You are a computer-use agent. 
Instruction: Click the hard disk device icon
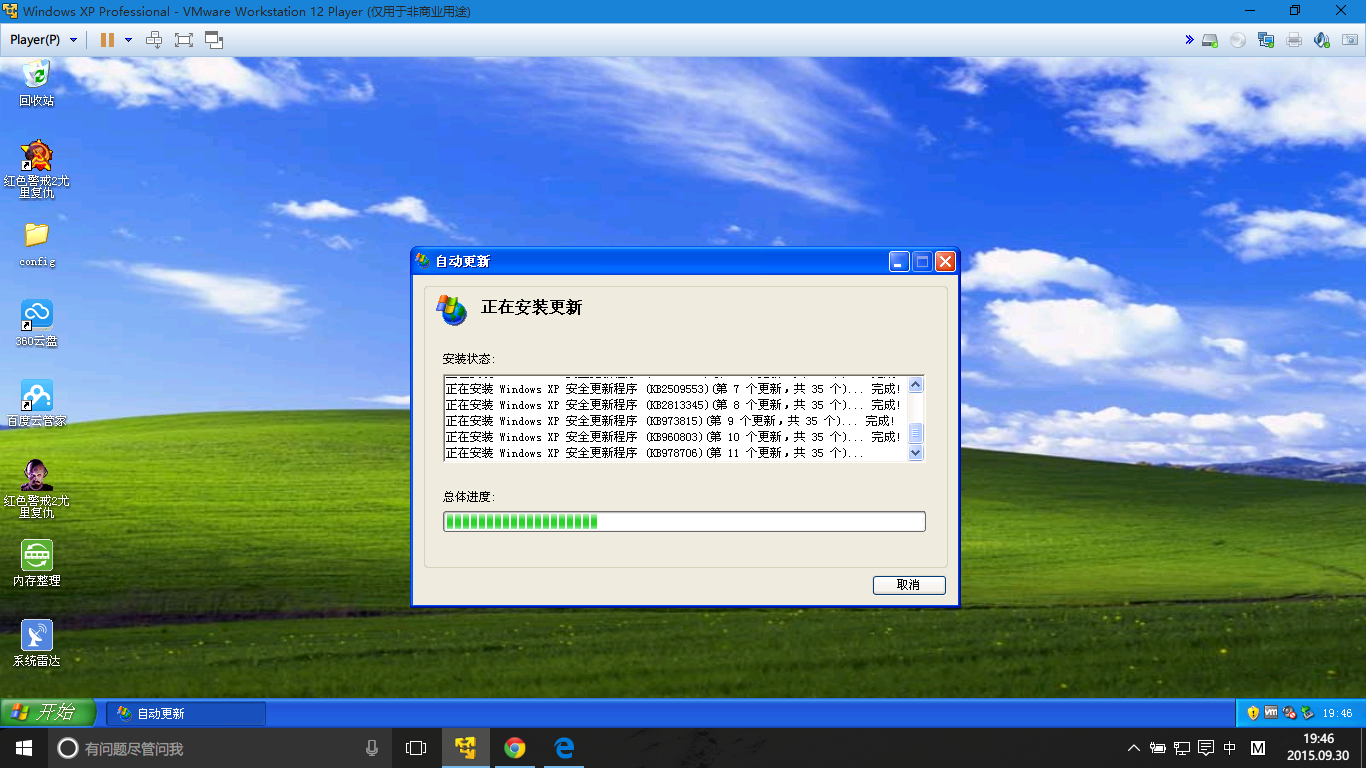[1210, 40]
